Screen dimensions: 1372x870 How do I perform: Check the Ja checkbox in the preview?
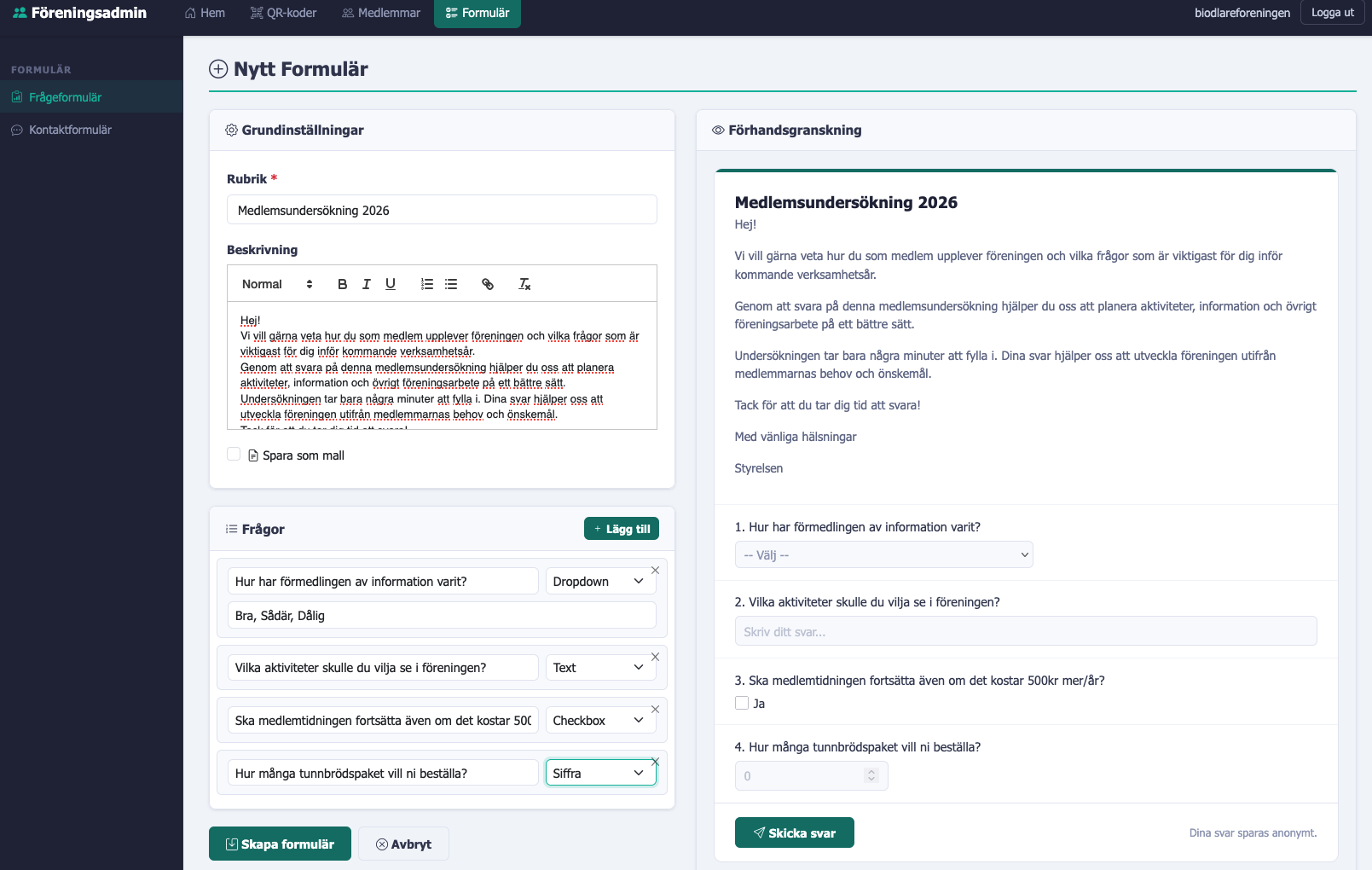742,703
